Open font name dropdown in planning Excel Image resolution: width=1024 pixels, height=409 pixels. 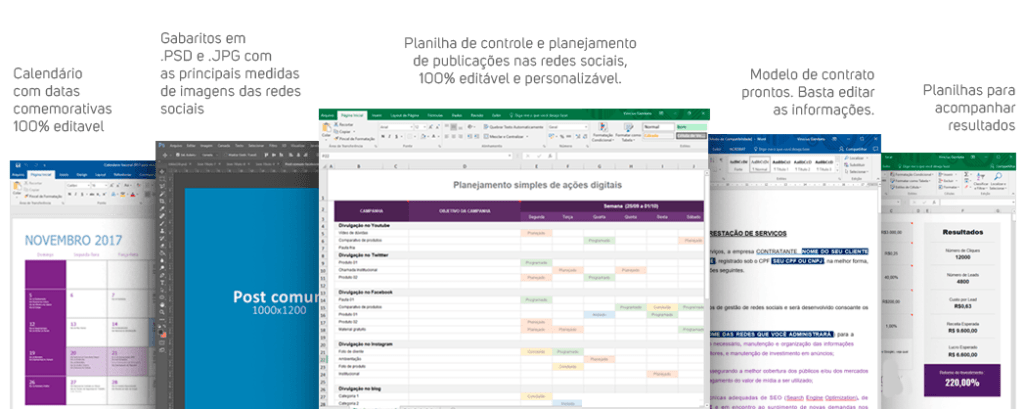coord(411,127)
